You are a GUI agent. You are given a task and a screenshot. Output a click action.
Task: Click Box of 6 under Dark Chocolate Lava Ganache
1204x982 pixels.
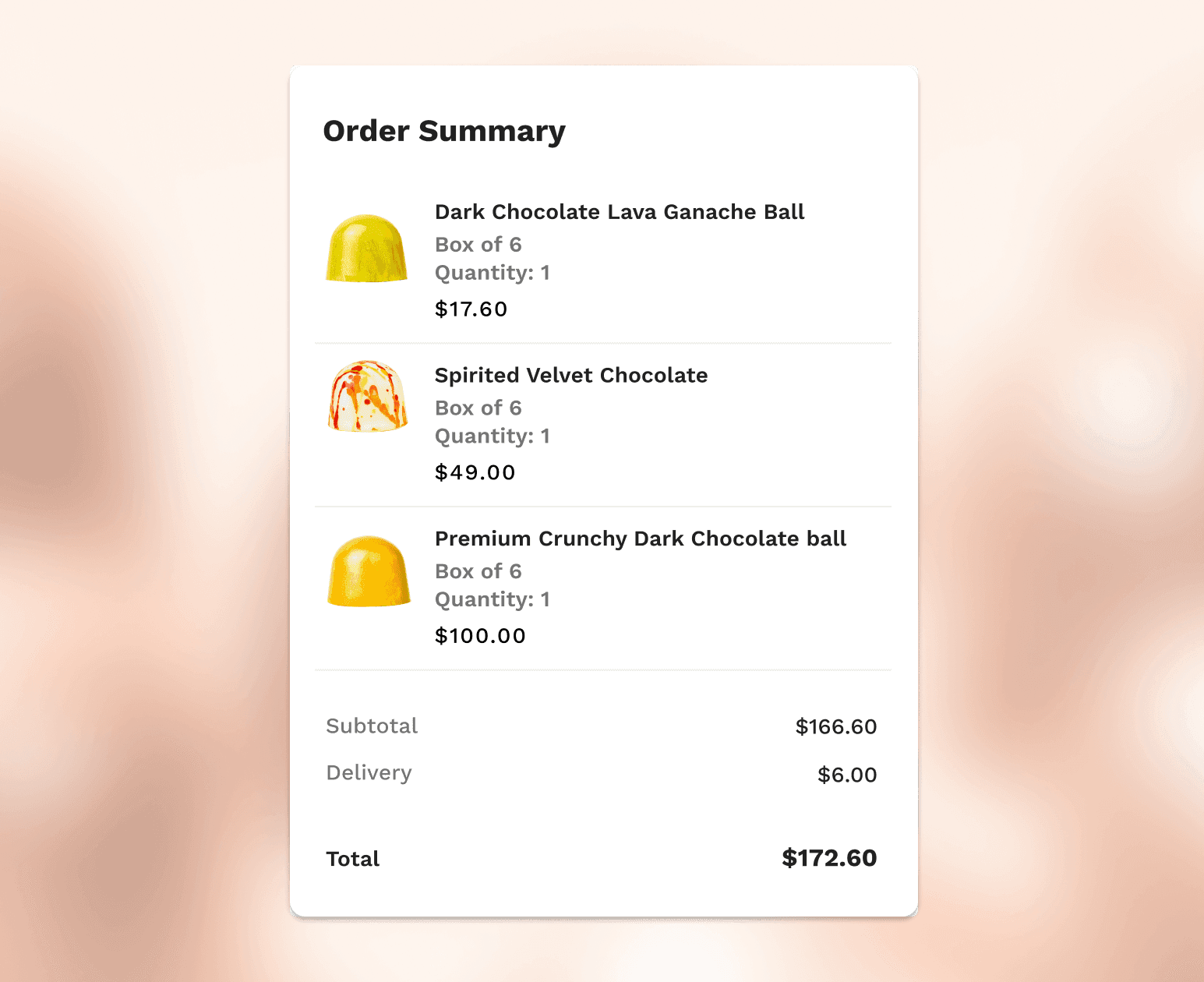478,245
